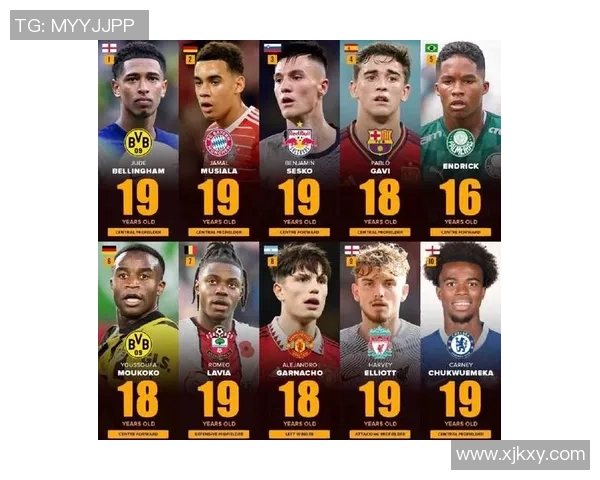Click the FC Barcelona crest on Gavi's card

(380, 141)
